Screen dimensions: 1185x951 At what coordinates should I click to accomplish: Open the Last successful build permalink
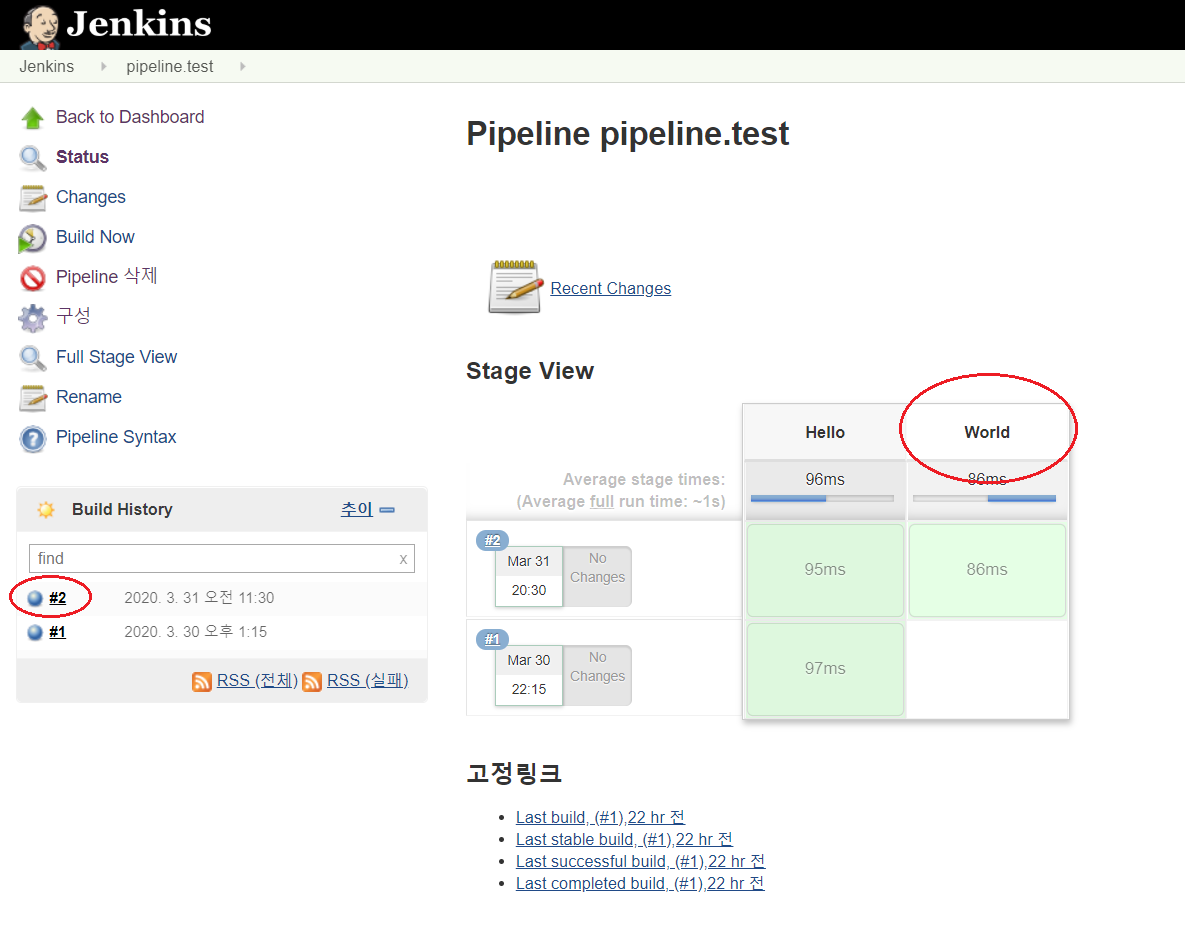coord(640,862)
